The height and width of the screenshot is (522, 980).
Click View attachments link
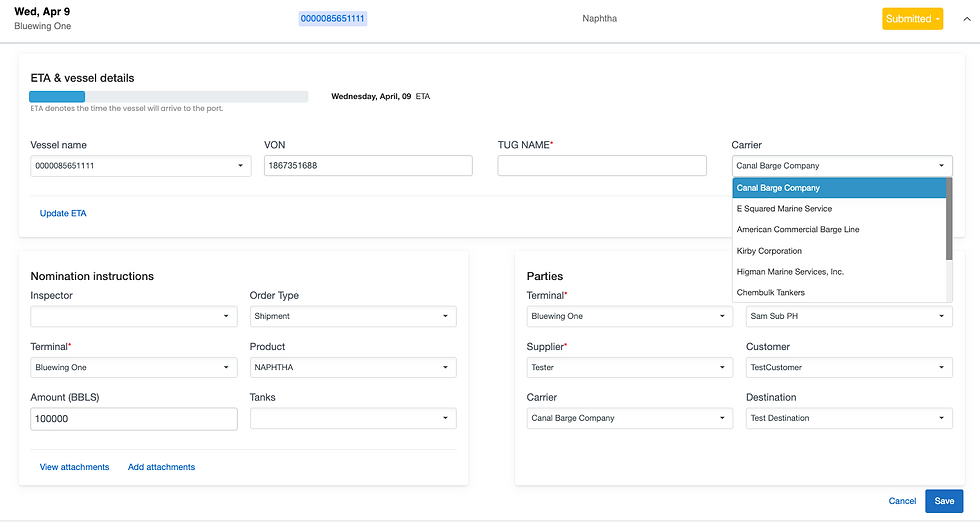point(74,467)
